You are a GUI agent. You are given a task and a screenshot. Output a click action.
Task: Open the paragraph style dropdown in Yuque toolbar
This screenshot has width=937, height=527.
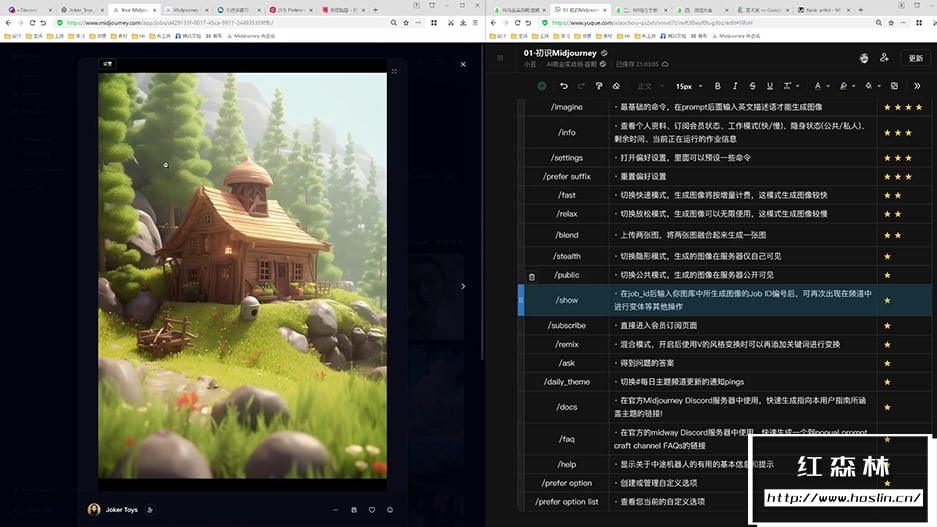point(650,86)
